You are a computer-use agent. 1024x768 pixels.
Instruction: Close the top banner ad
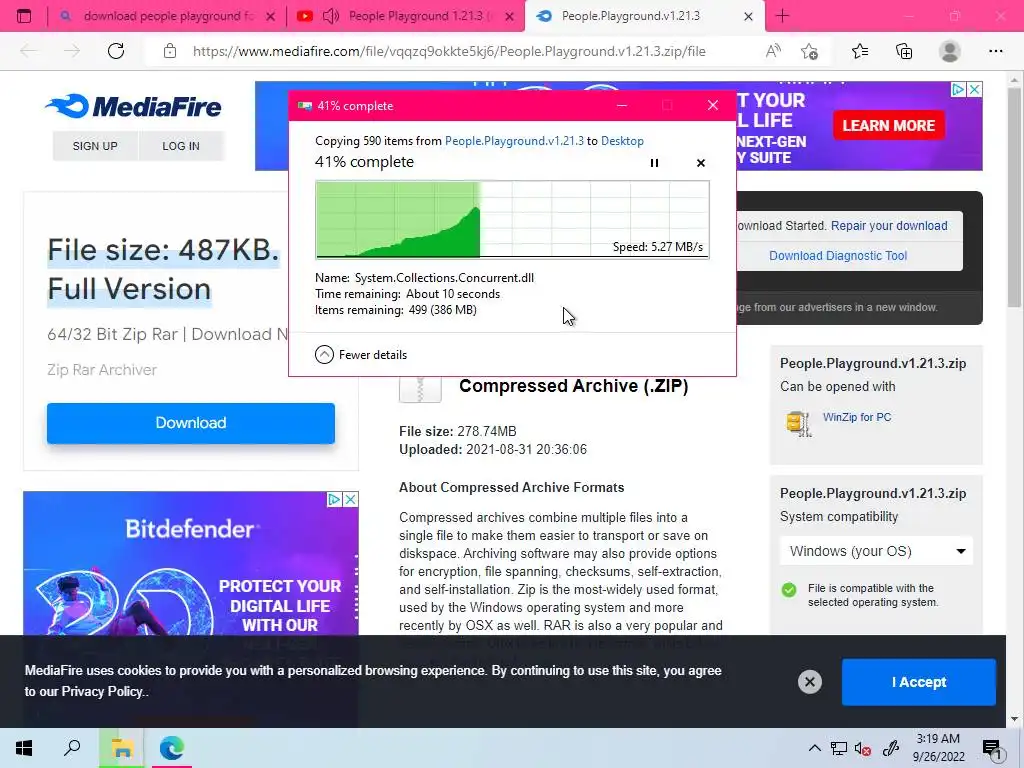(x=974, y=89)
